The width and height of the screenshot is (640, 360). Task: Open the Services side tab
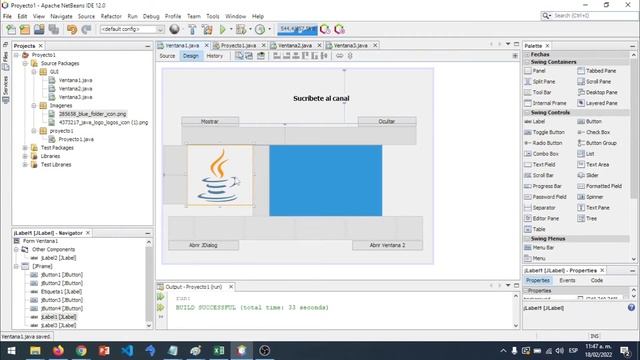coord(6,89)
